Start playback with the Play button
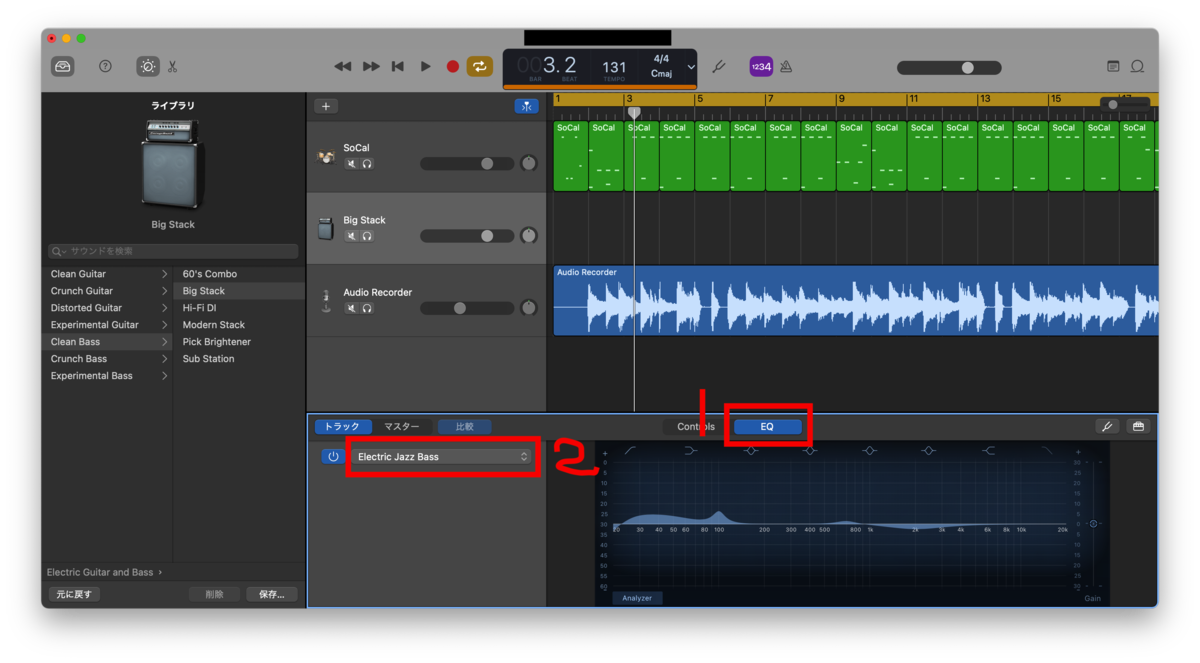 pyautogui.click(x=426, y=66)
